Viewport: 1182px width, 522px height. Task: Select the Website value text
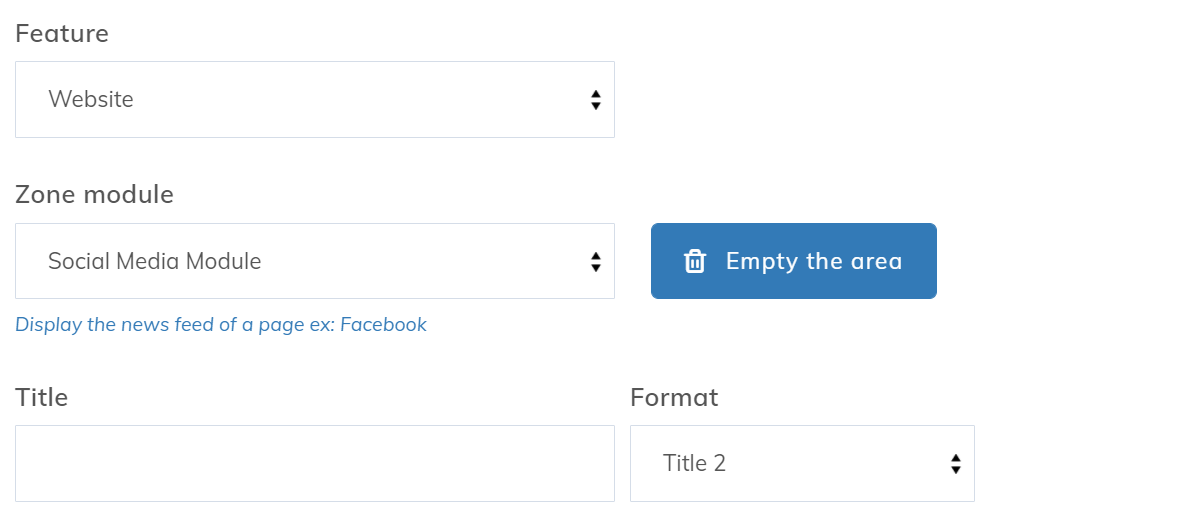91,100
